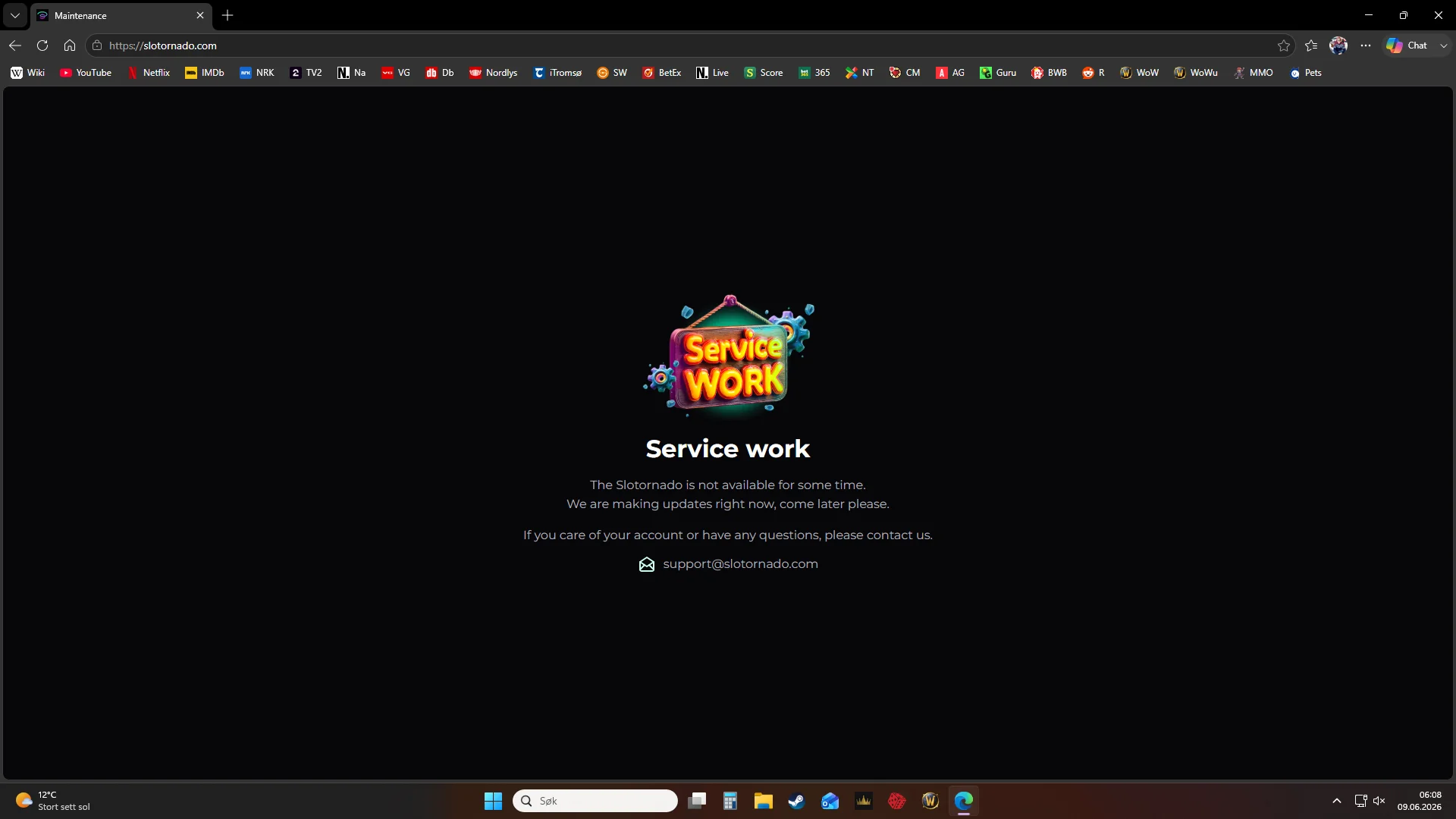Open the Wiki bookmark
The width and height of the screenshot is (1456, 819).
(28, 73)
